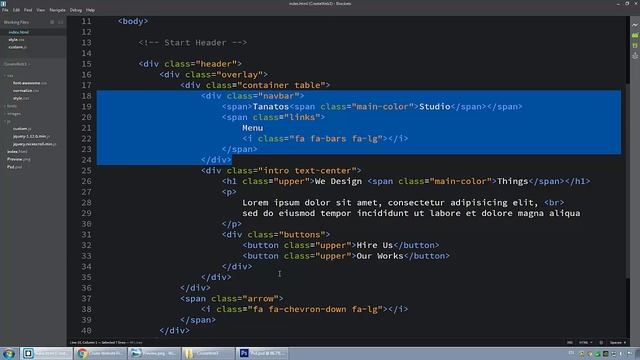640x360 pixels.
Task: Click line number 25 in the gutter
Action: (x=86, y=171)
